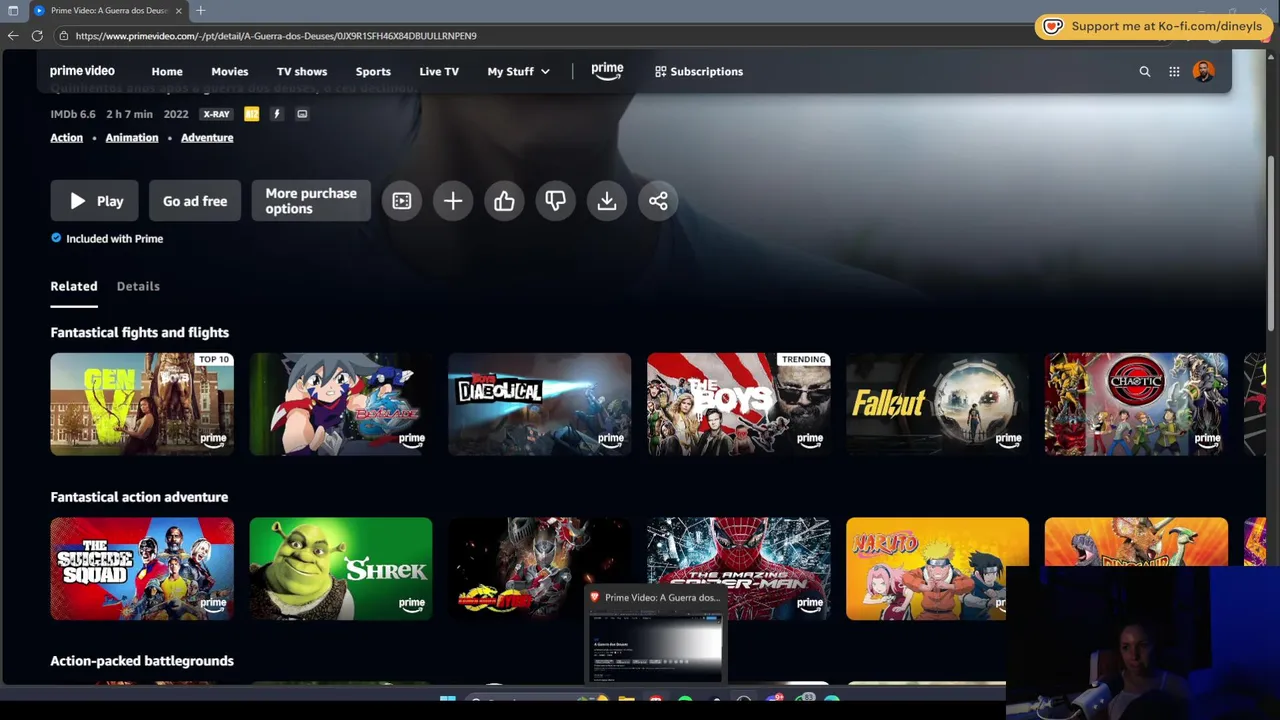Click the yellow age rating badge
The image size is (1280, 720).
pyautogui.click(x=252, y=114)
